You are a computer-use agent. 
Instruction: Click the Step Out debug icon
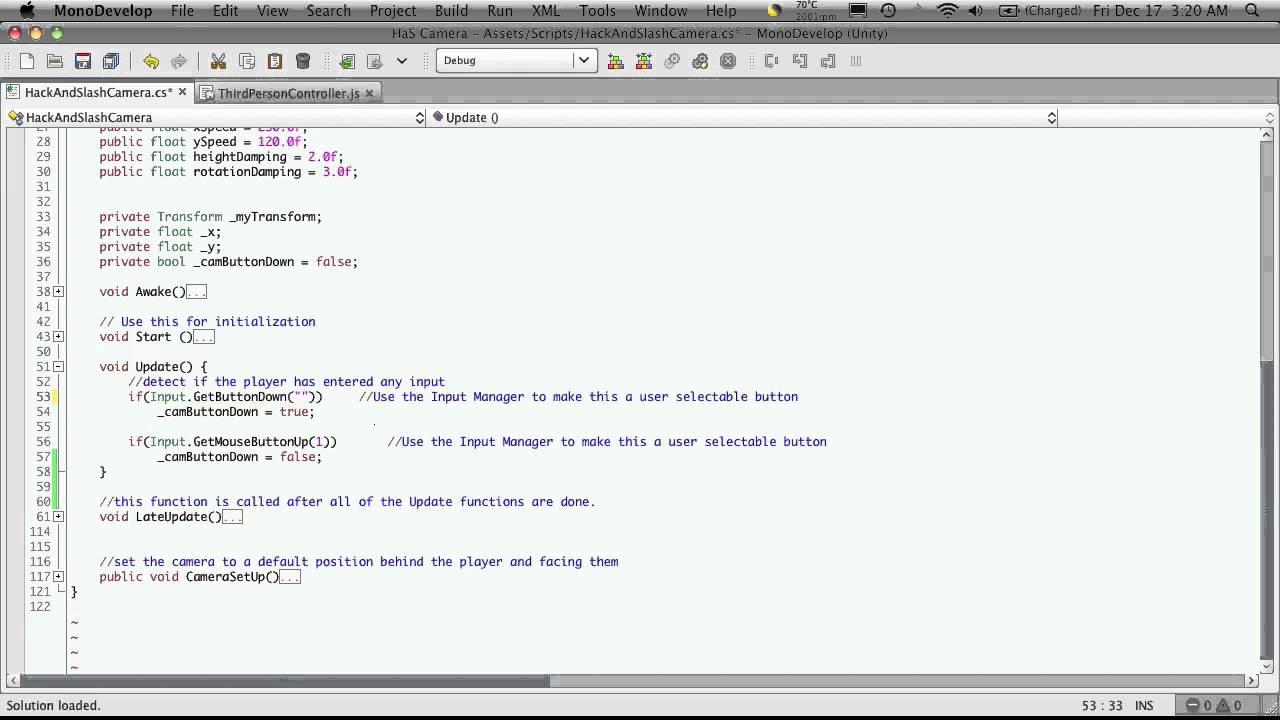(x=827, y=61)
